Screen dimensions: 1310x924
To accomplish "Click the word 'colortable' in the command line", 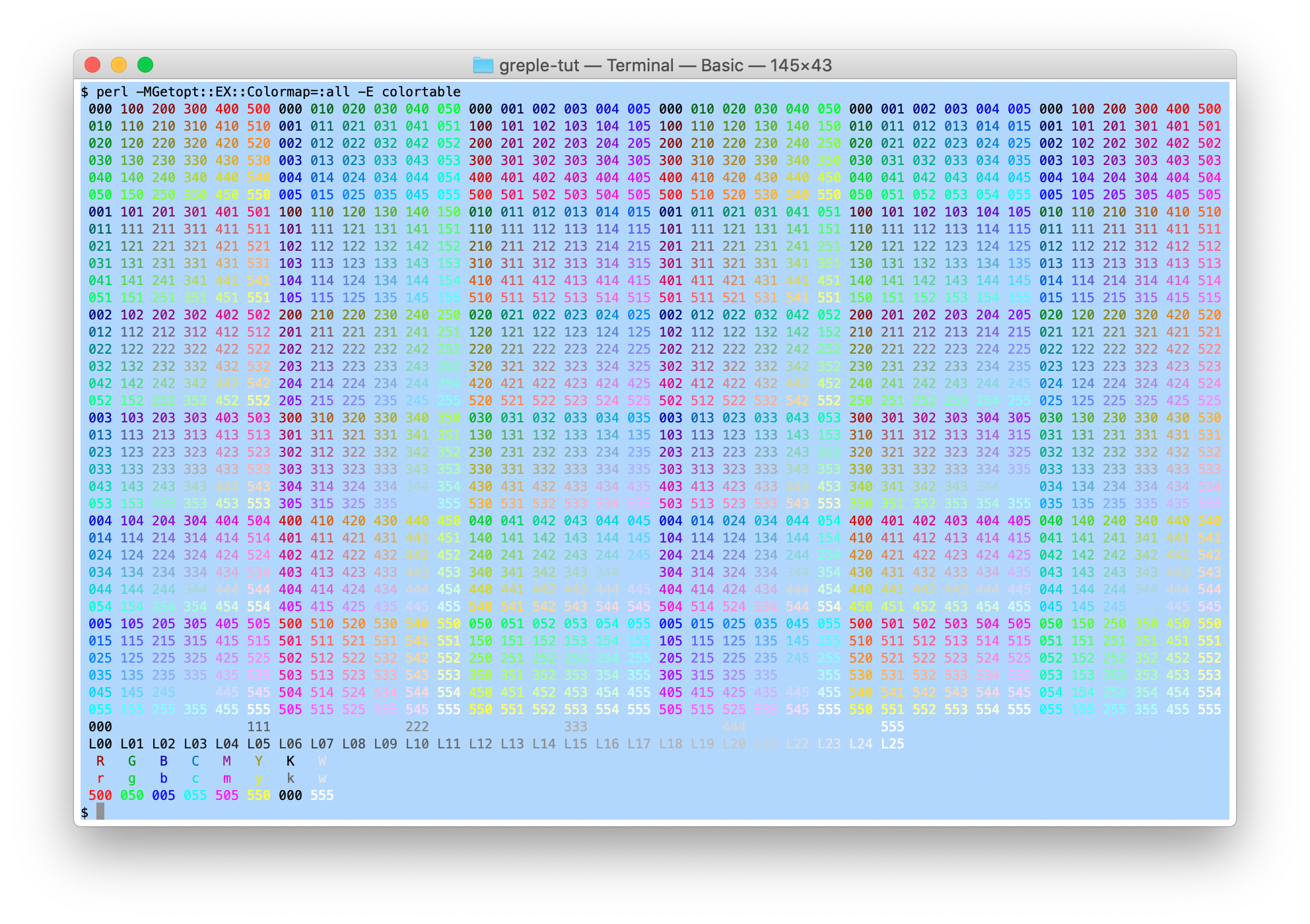I will click(x=421, y=92).
